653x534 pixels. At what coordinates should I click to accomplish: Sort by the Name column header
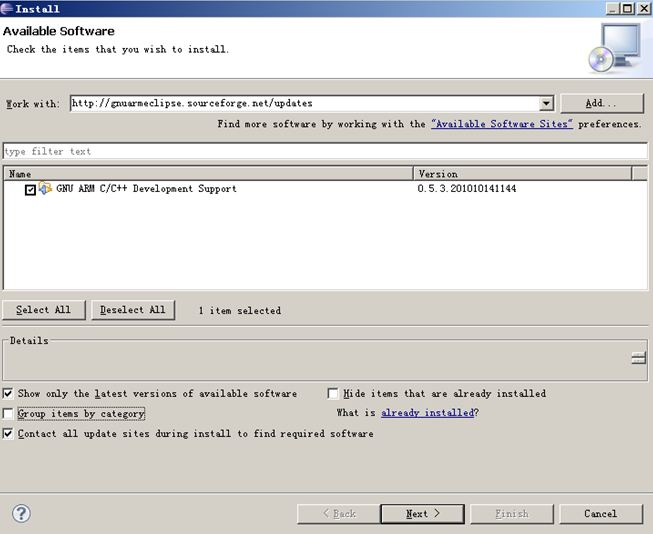point(208,174)
